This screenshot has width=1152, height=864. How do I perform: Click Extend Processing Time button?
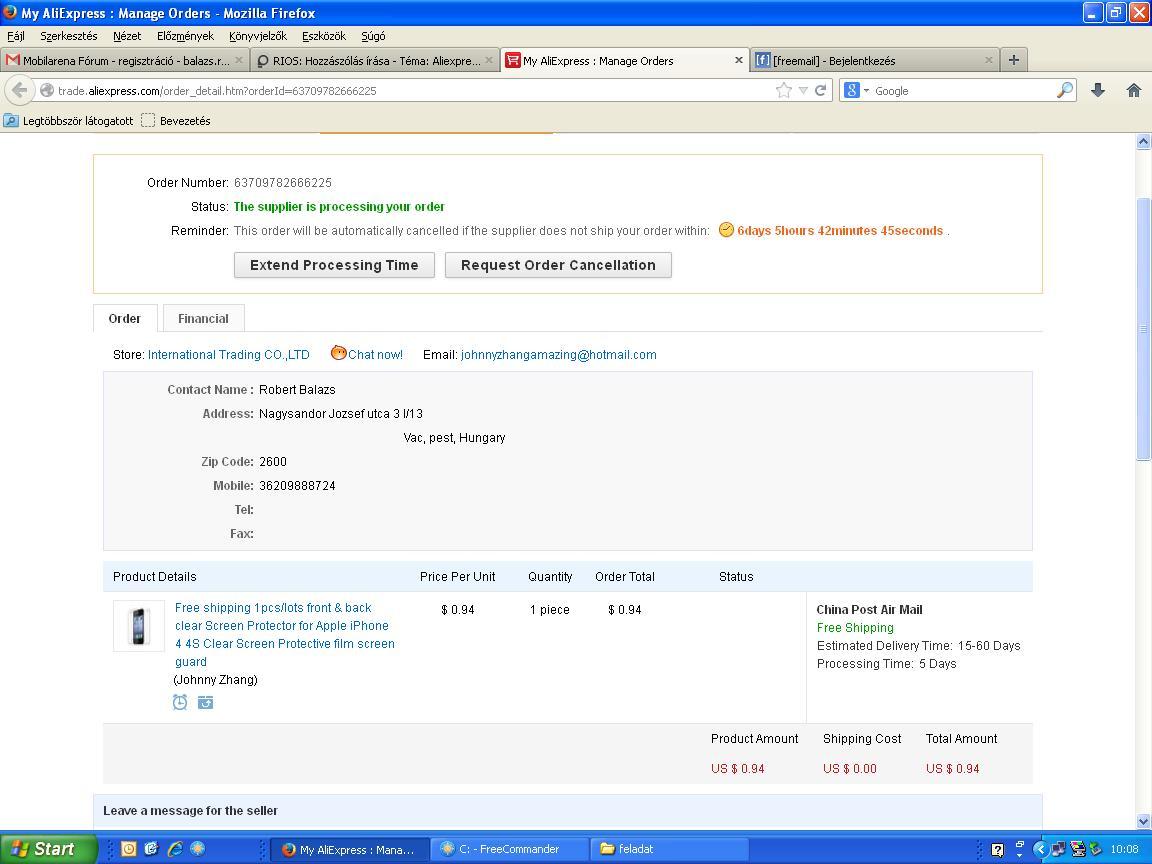tap(334, 265)
